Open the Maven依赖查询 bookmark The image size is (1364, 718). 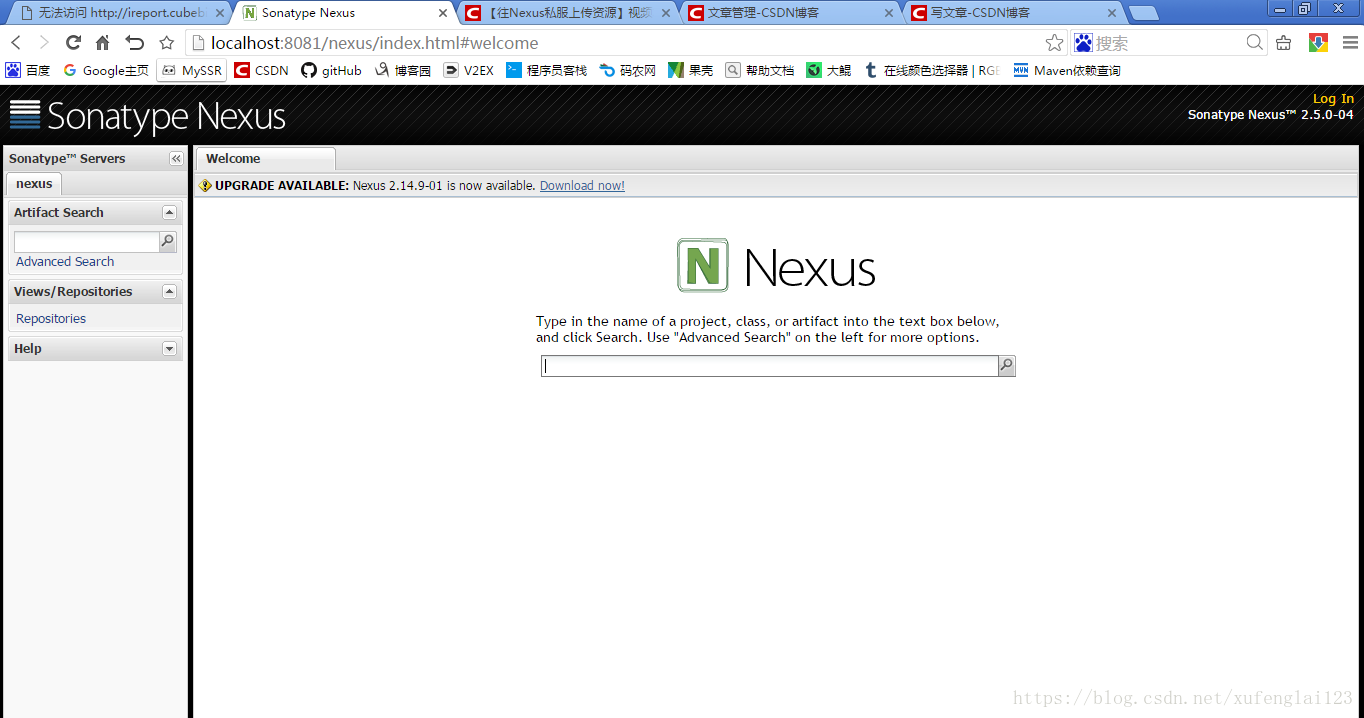[x=1066, y=70]
